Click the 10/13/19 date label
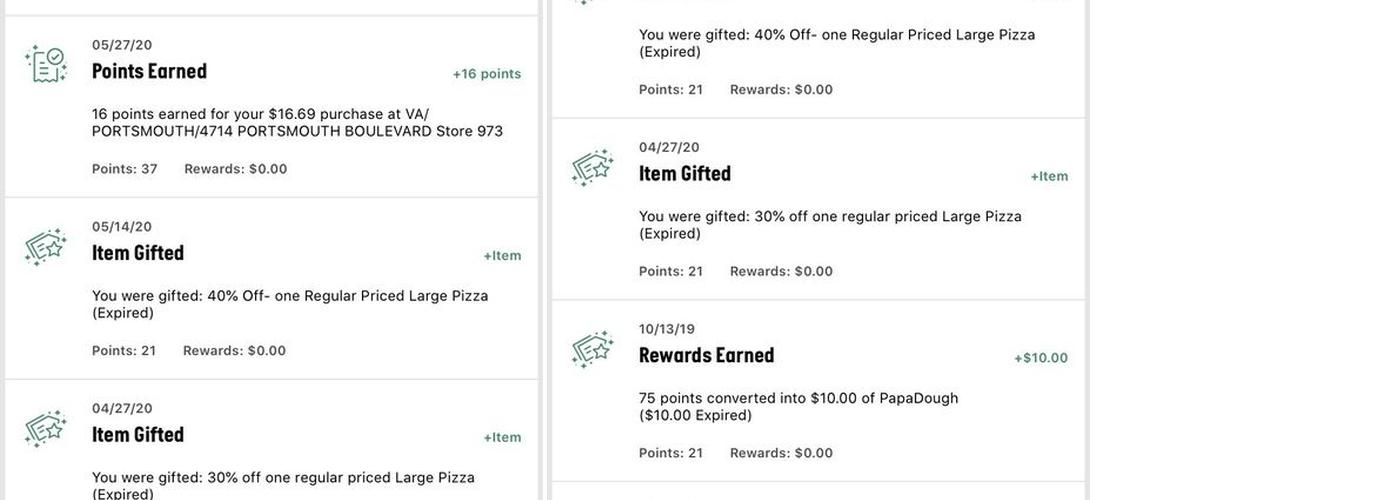The image size is (1400, 500). point(667,329)
